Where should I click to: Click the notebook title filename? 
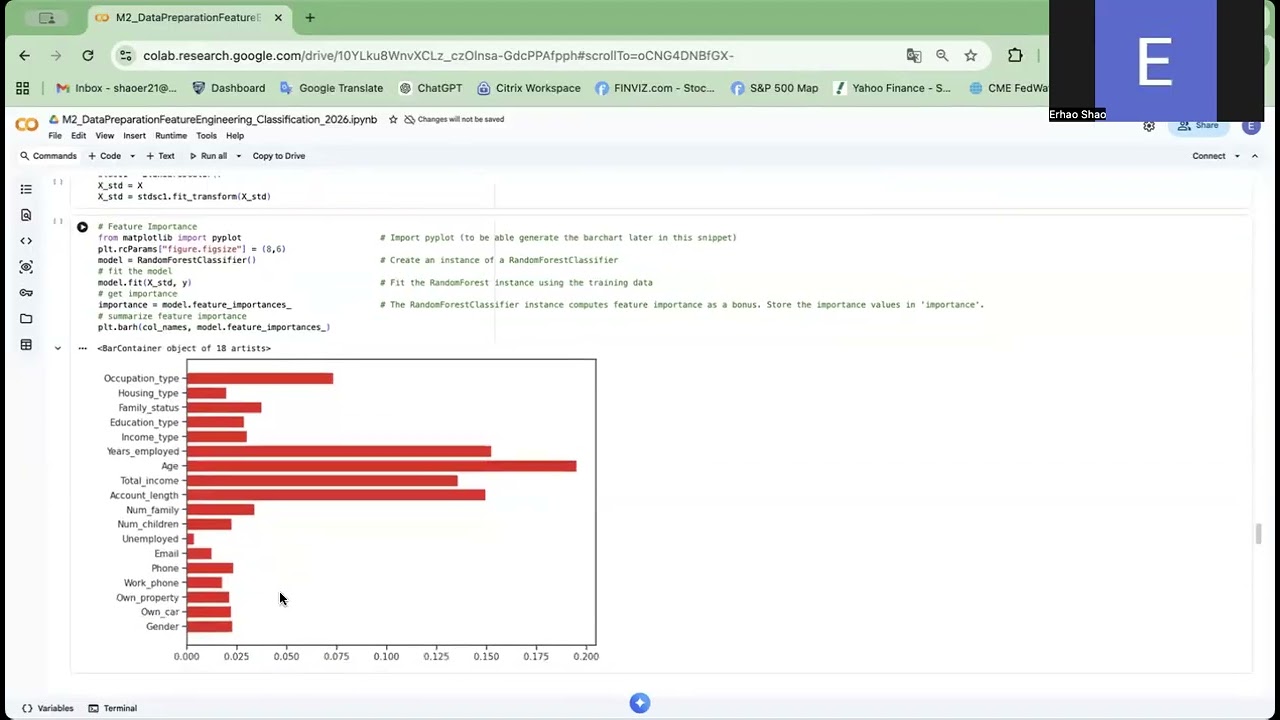219,119
